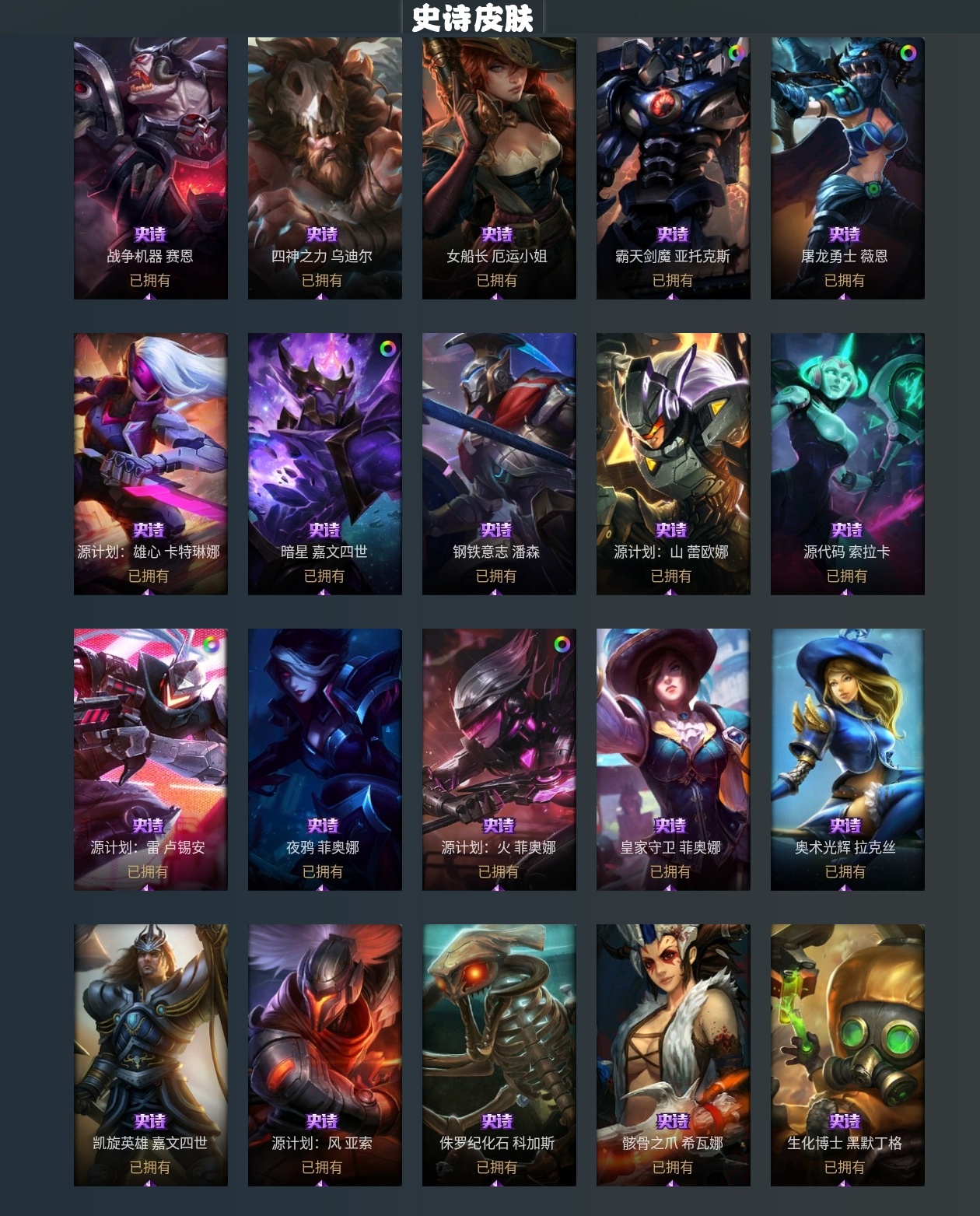This screenshot has width=980, height=1216.
Task: Click chroma wheel icon on 霸天剑魔 亚托克斯
Action: 736,53
